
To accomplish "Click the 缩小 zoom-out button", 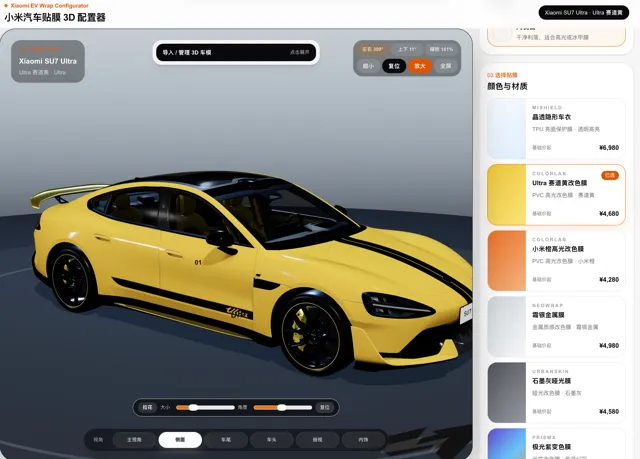I will pos(368,66).
